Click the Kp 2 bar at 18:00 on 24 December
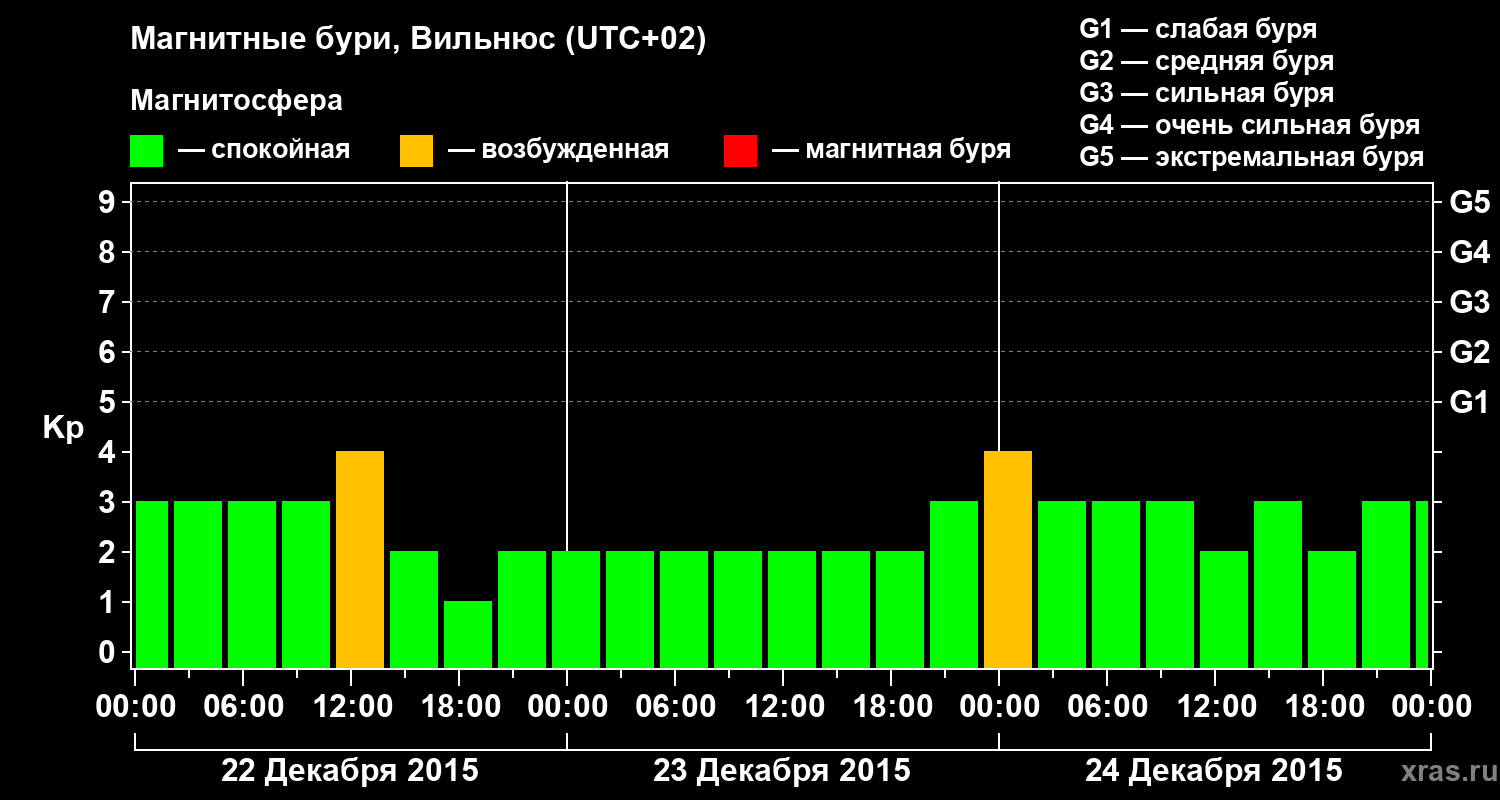Viewport: 1500px width, 800px height. (1332, 610)
